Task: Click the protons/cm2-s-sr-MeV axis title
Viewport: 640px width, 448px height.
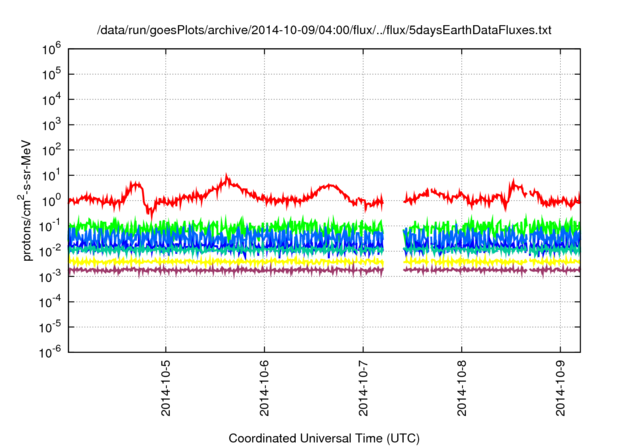Action: (25, 200)
